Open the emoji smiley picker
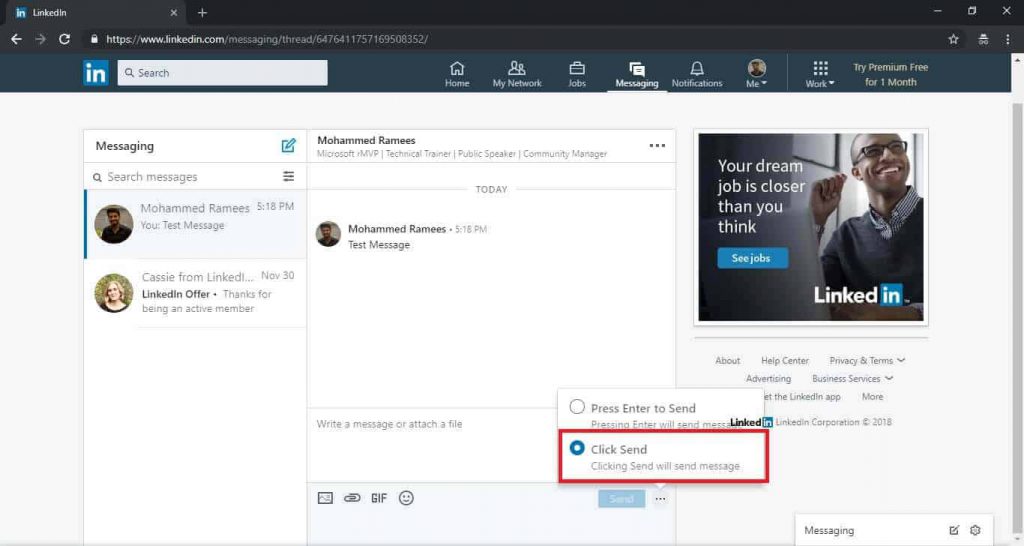The height and width of the screenshot is (546, 1024). pyautogui.click(x=406, y=498)
